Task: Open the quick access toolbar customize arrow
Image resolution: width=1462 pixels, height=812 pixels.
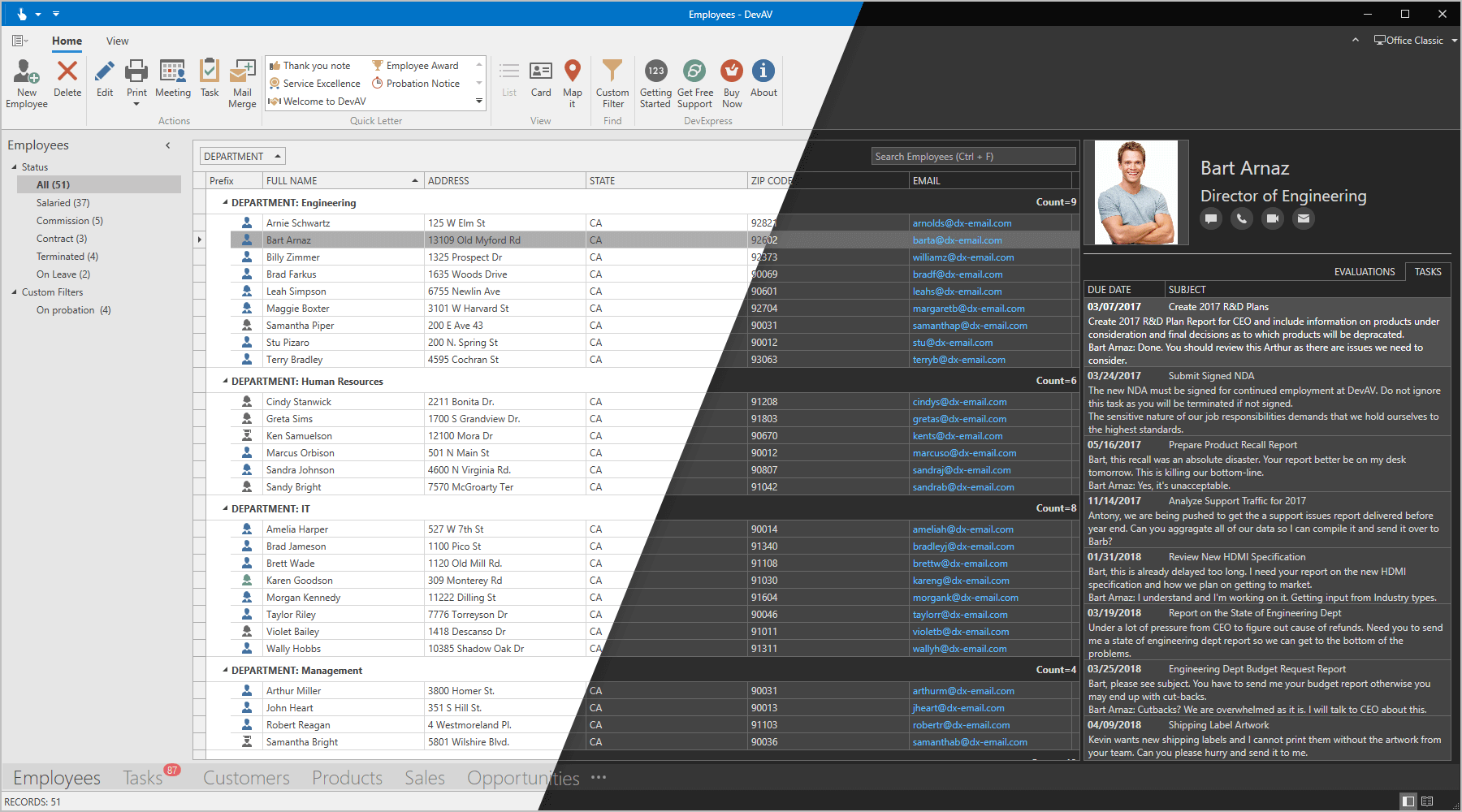Action: click(x=56, y=14)
